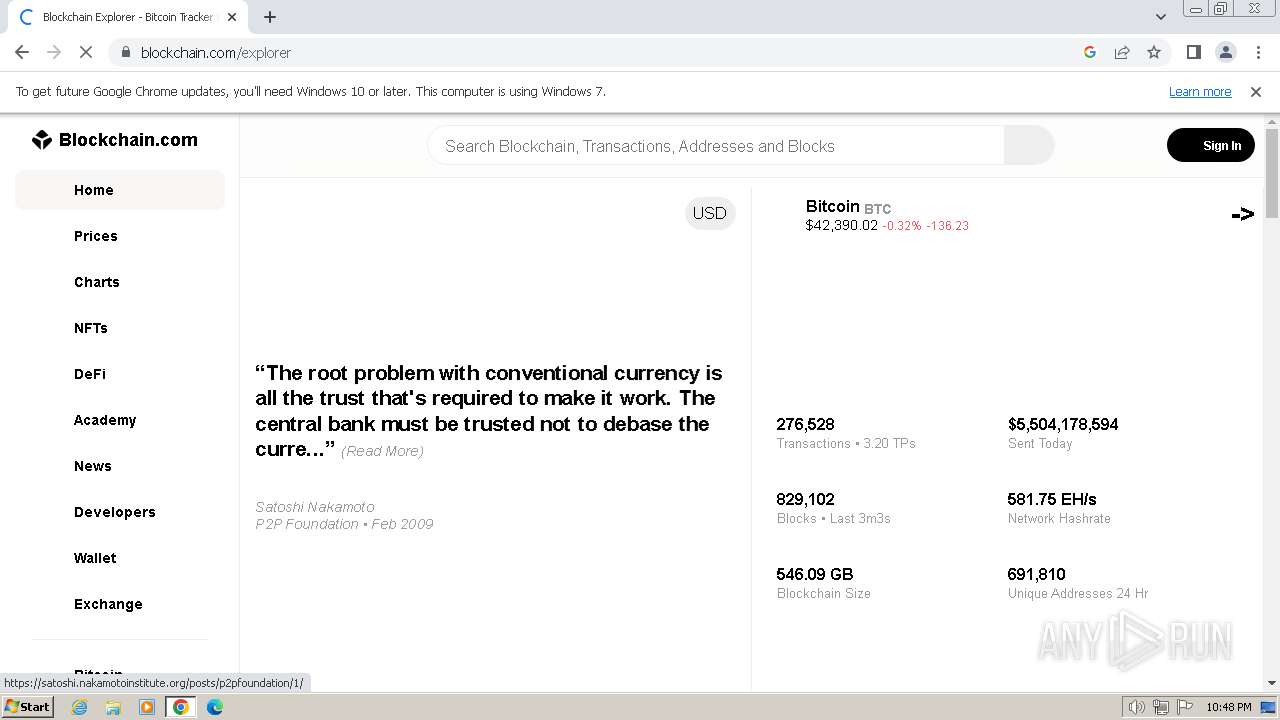
Task: Share this page icon
Action: [1122, 52]
